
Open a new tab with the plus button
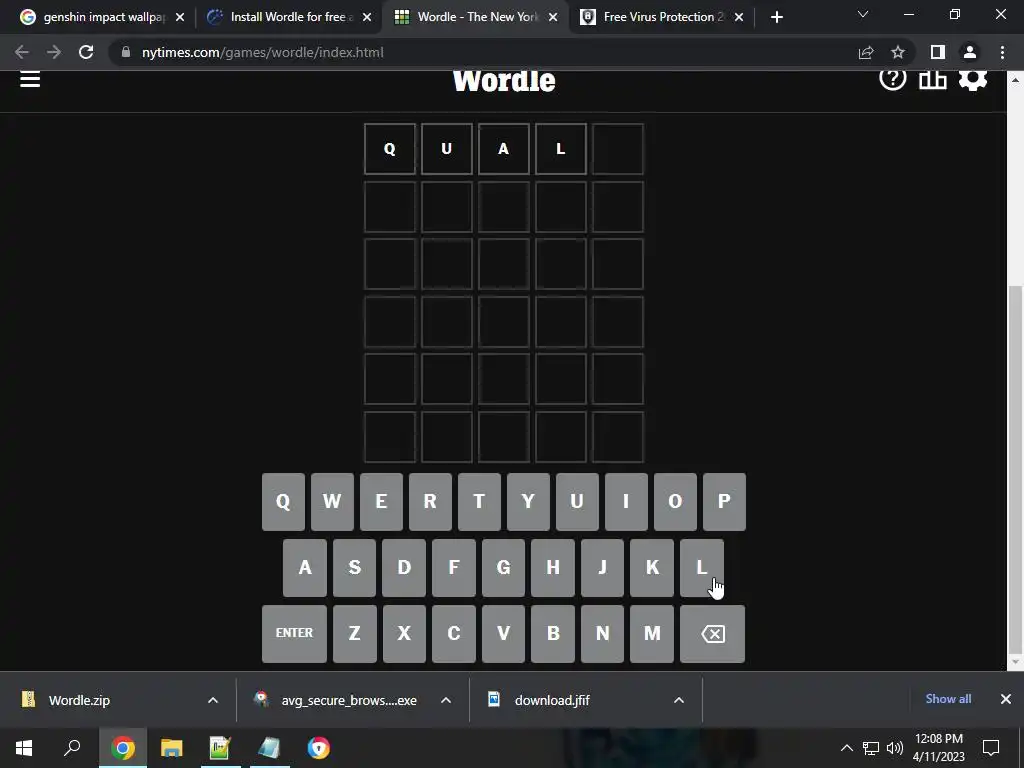(x=776, y=17)
